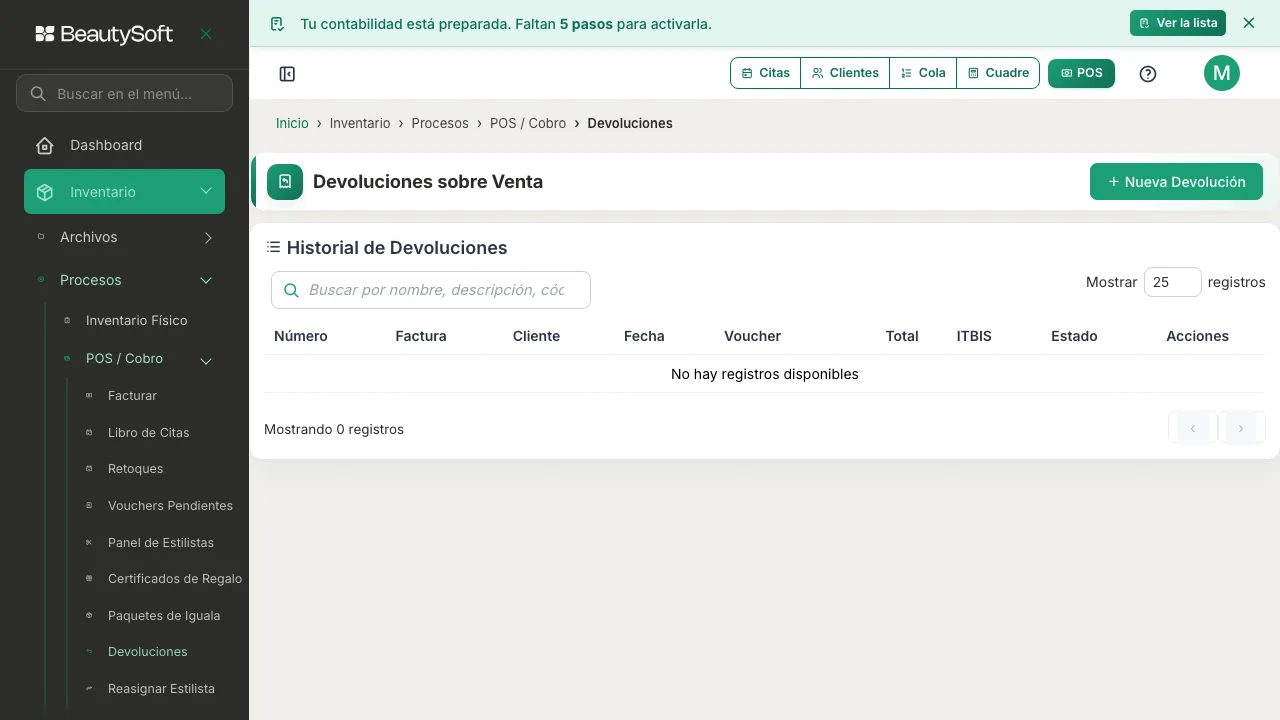Image resolution: width=1280 pixels, height=720 pixels.
Task: Click the Devoluciones sobre Venta header icon
Action: (285, 182)
